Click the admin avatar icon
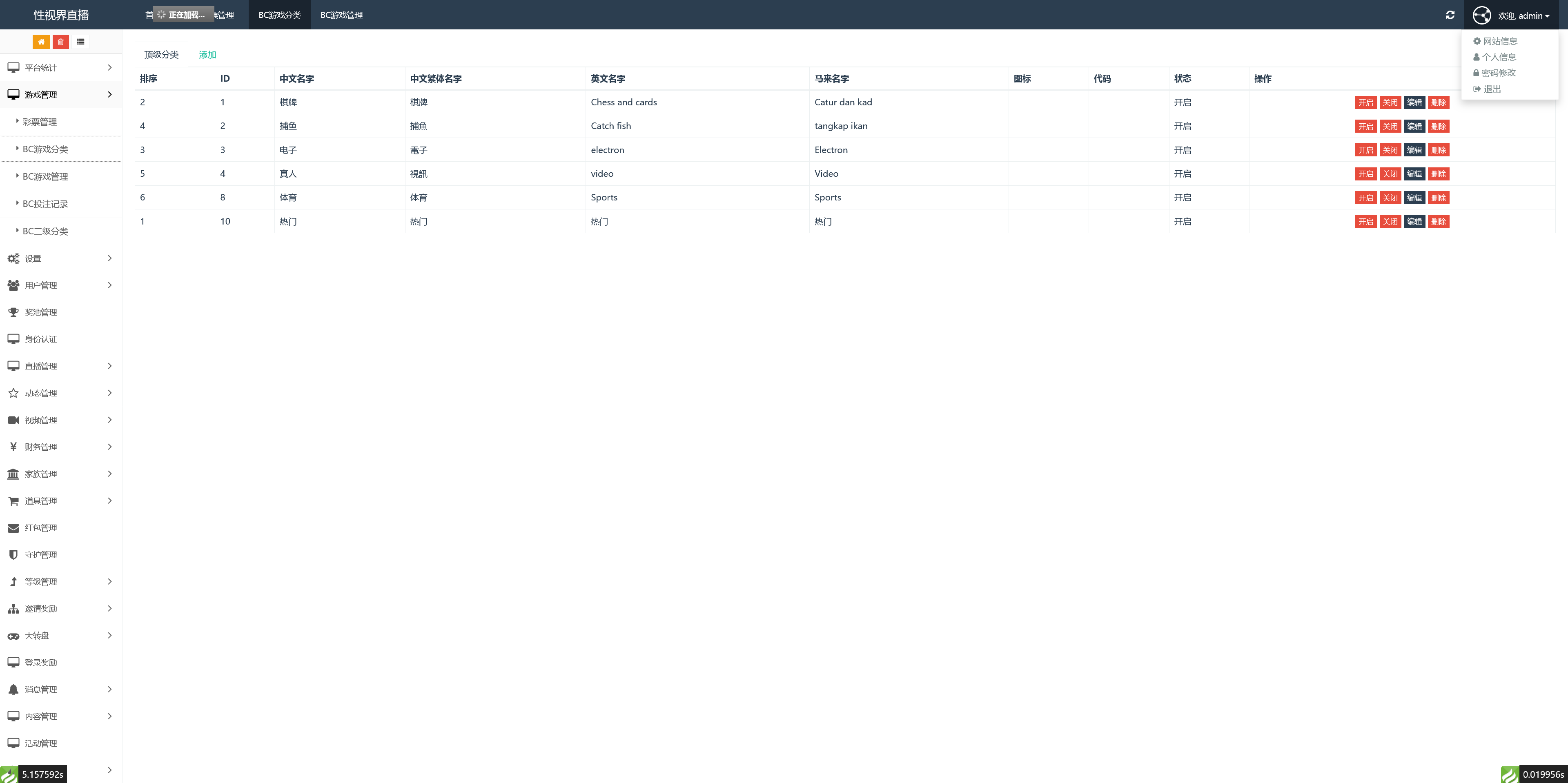The height and width of the screenshot is (783, 1568). [1481, 15]
